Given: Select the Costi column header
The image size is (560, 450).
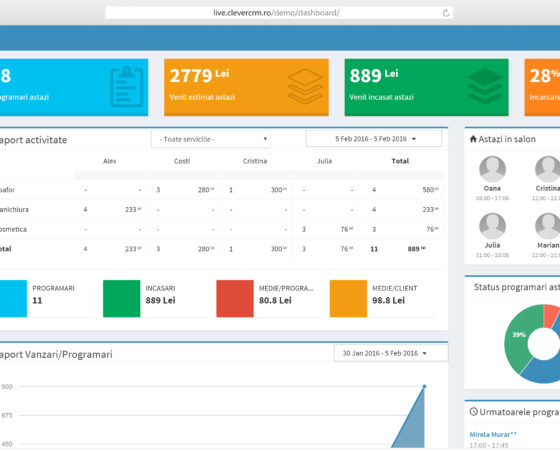Looking at the screenshot, I should point(182,161).
